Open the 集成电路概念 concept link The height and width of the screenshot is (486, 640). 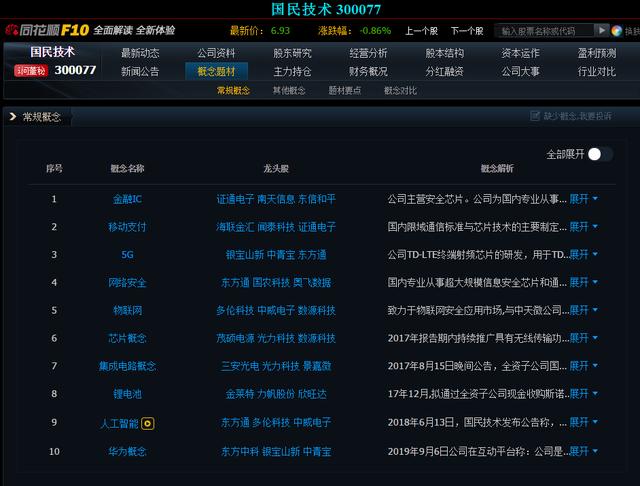[127, 366]
